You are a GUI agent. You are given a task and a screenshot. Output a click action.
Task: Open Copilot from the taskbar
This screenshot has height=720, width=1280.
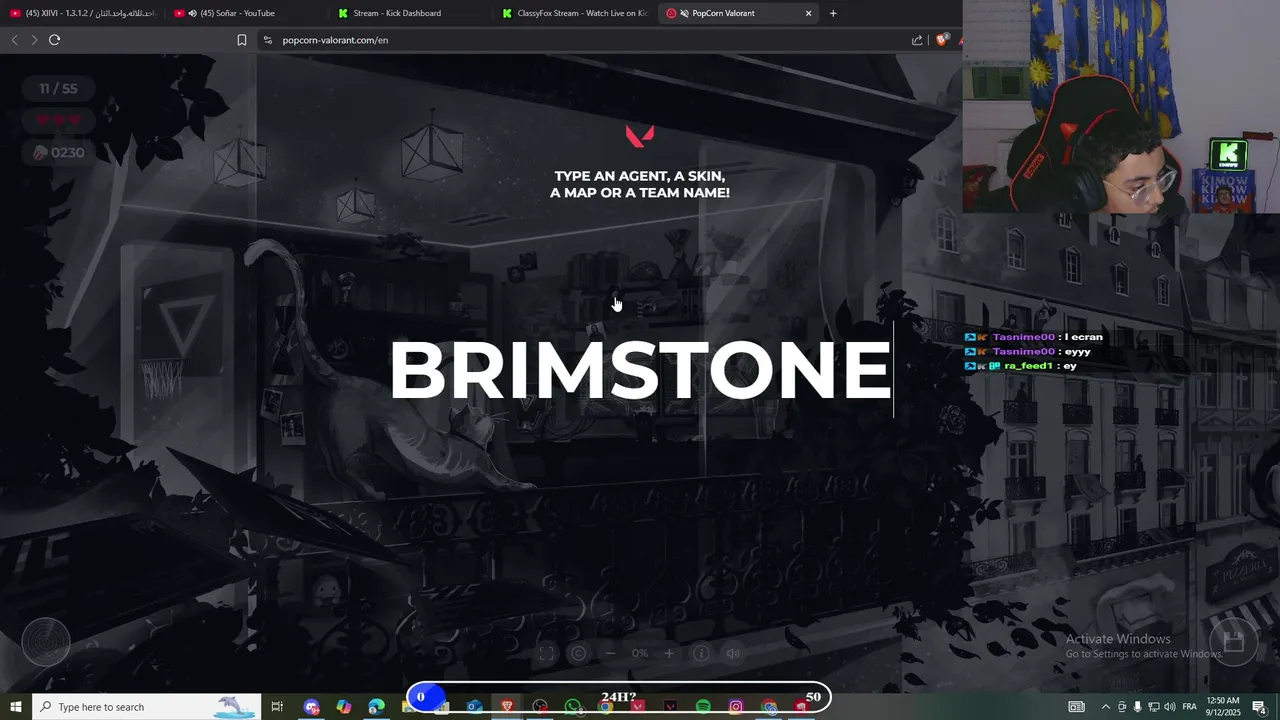[344, 707]
